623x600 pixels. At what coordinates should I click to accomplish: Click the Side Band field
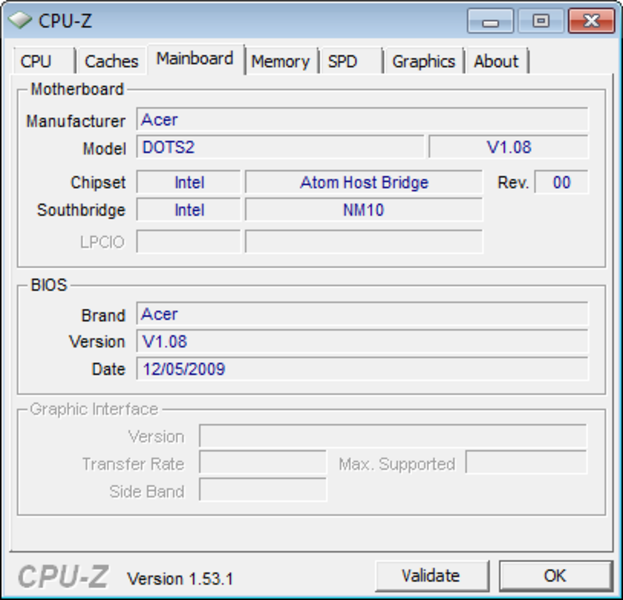tap(263, 490)
